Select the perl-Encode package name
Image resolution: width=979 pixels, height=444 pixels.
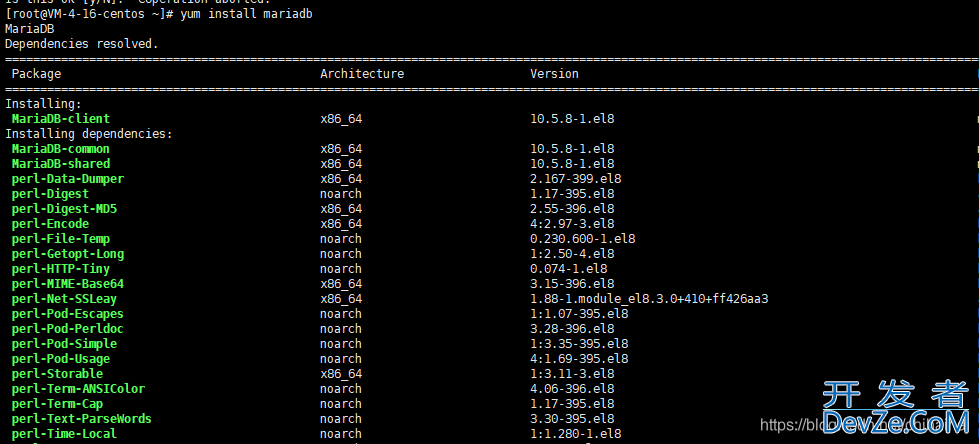51,224
